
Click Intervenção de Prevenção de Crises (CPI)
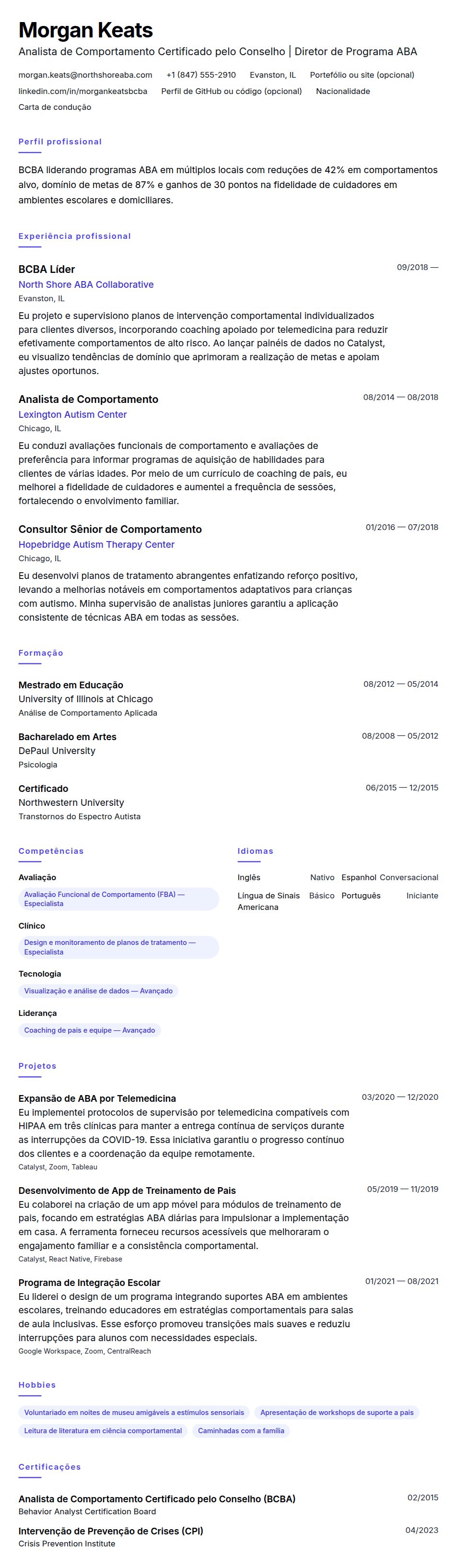click(x=111, y=1532)
